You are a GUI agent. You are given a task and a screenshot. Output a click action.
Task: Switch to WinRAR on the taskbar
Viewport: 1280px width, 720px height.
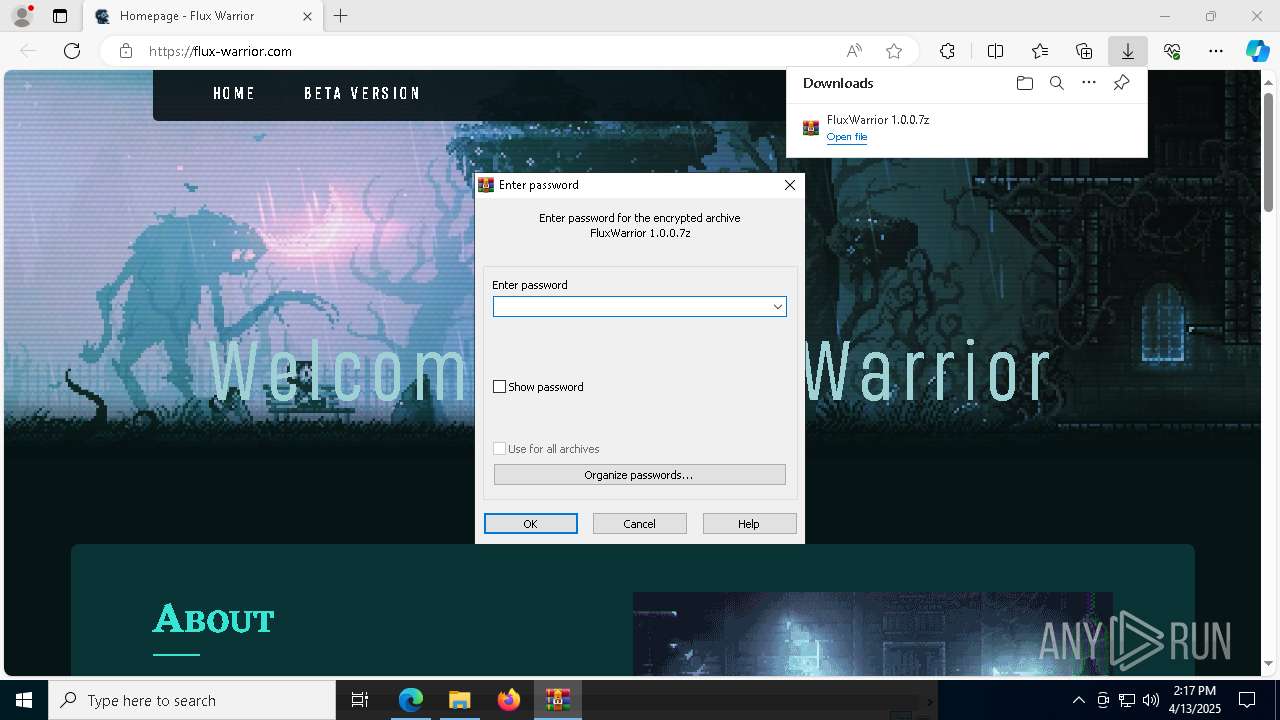coord(557,700)
